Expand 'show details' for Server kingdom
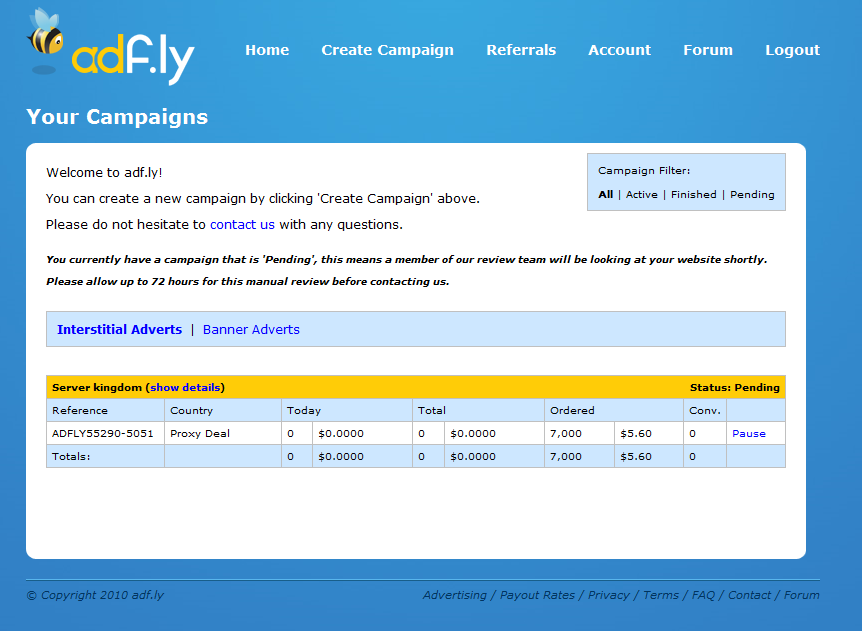 point(185,388)
